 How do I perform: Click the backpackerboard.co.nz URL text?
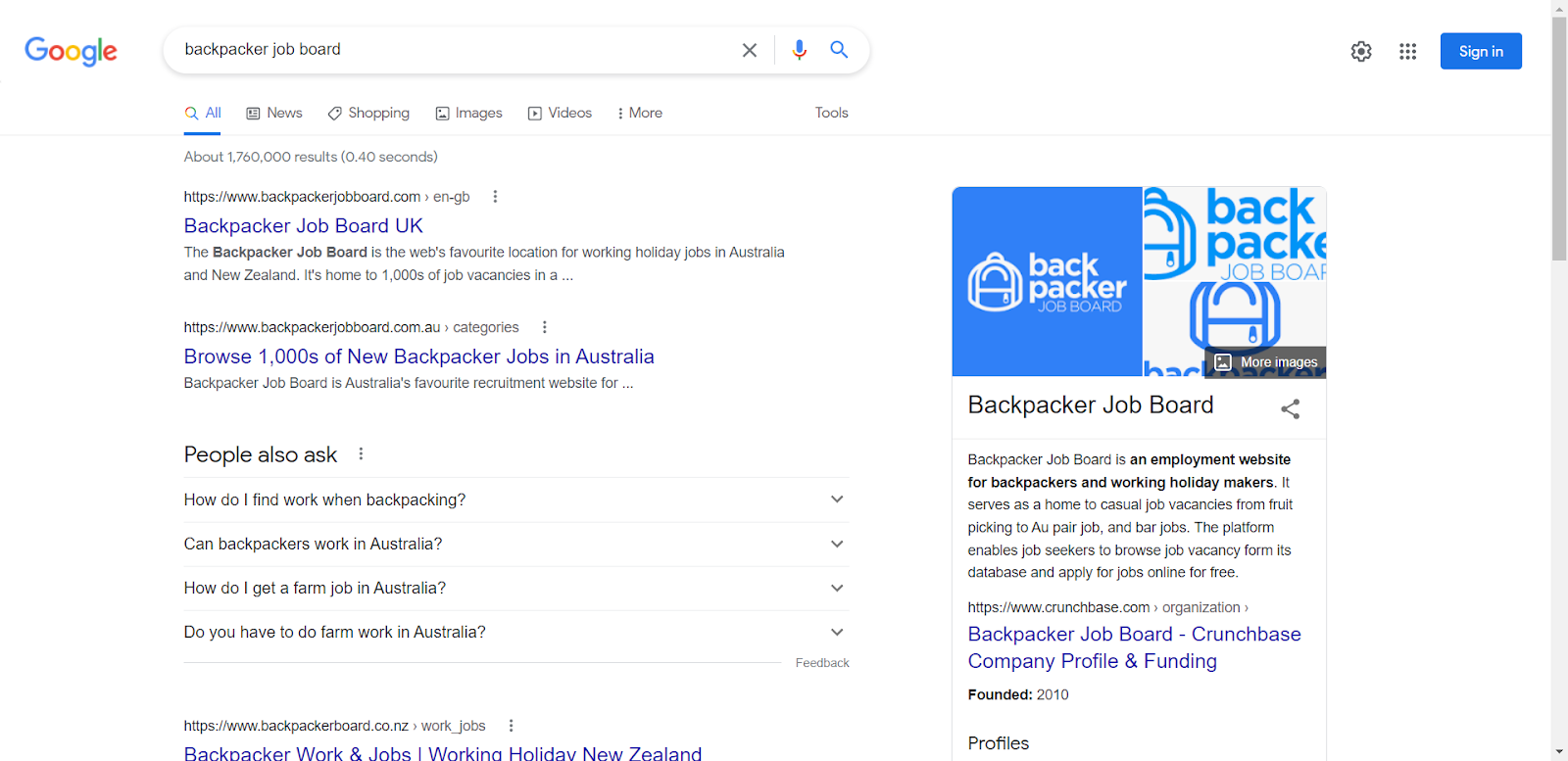pyautogui.click(x=335, y=726)
